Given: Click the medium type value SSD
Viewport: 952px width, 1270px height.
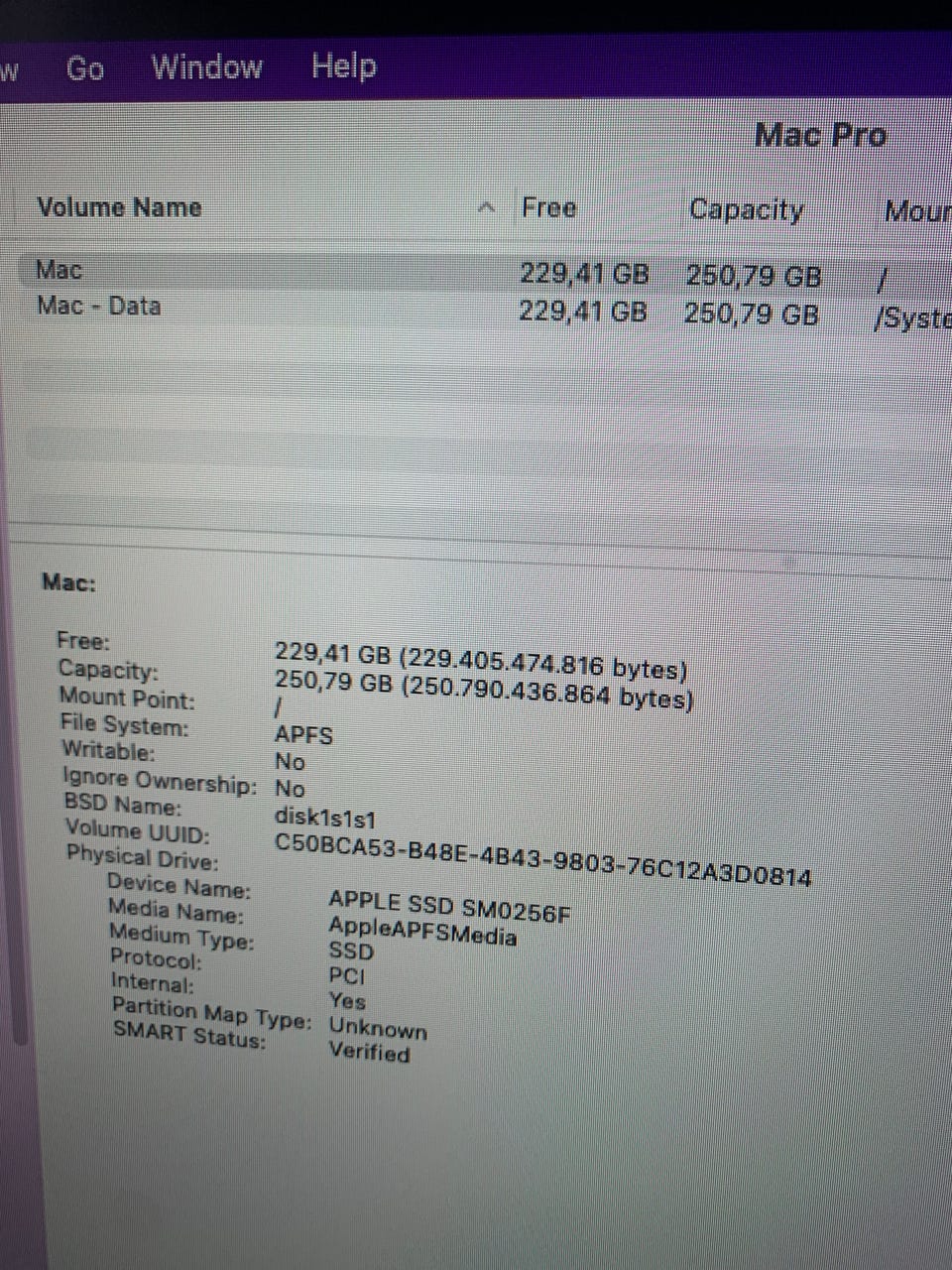Looking at the screenshot, I should pos(351,952).
